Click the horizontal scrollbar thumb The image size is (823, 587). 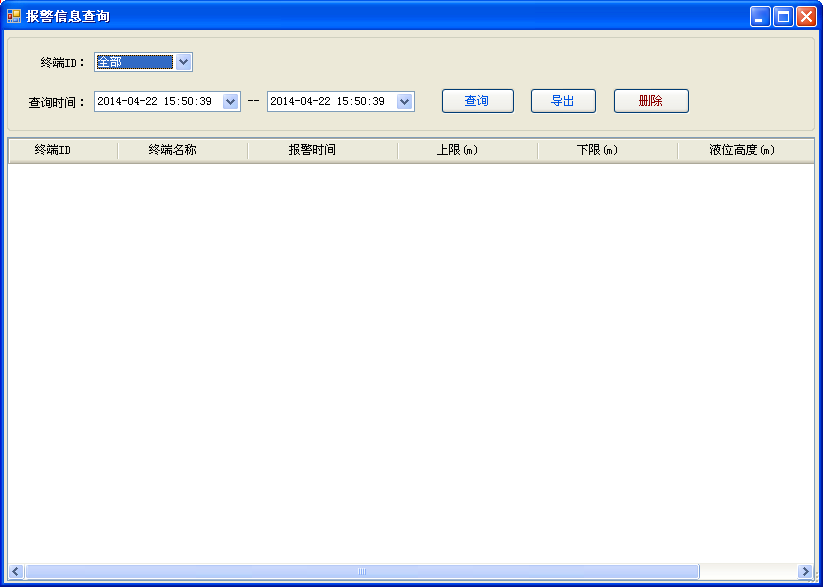(362, 571)
